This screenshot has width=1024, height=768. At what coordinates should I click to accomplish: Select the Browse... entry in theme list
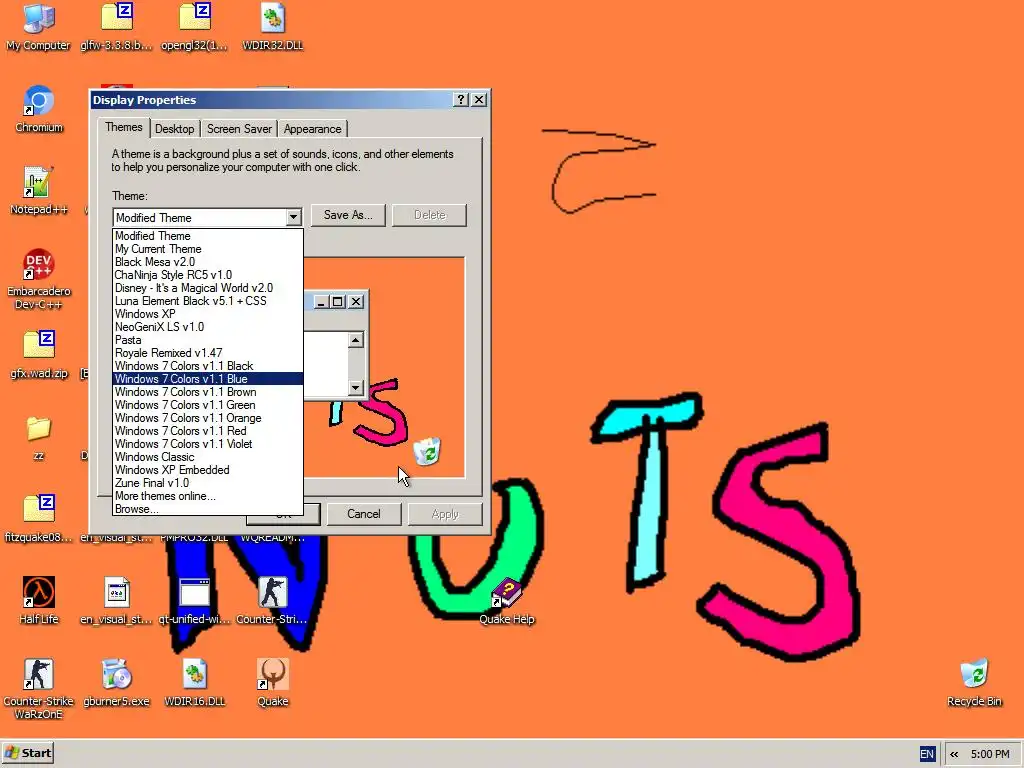click(x=208, y=509)
